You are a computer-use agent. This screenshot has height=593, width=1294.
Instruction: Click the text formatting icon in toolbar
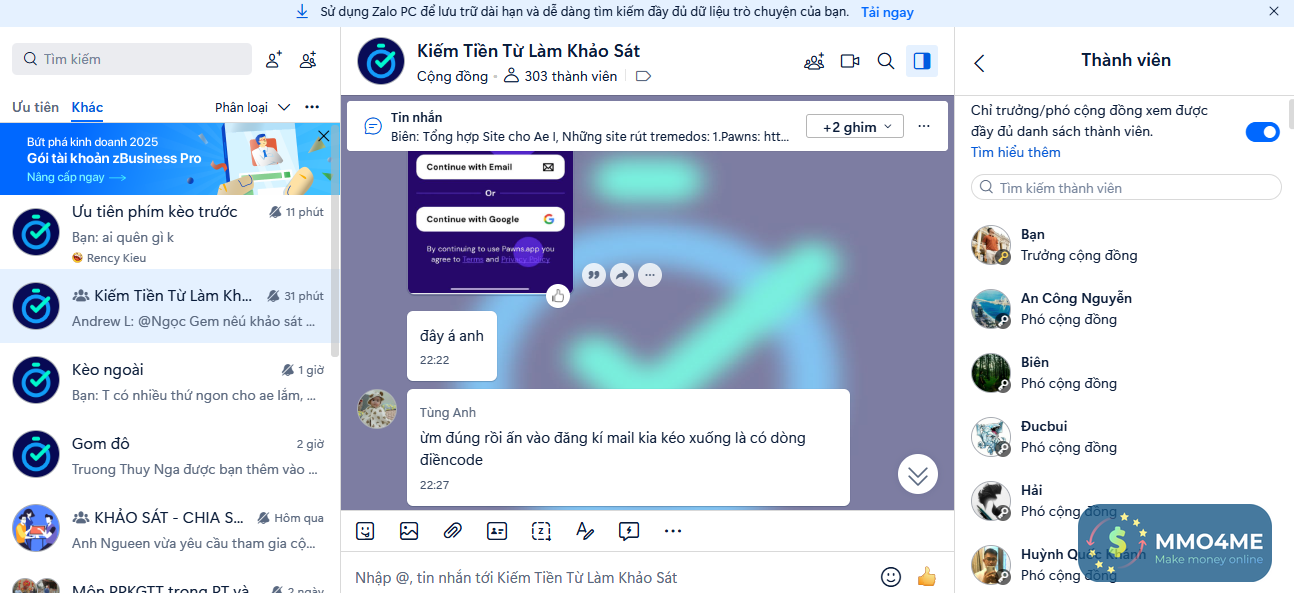[x=585, y=531]
